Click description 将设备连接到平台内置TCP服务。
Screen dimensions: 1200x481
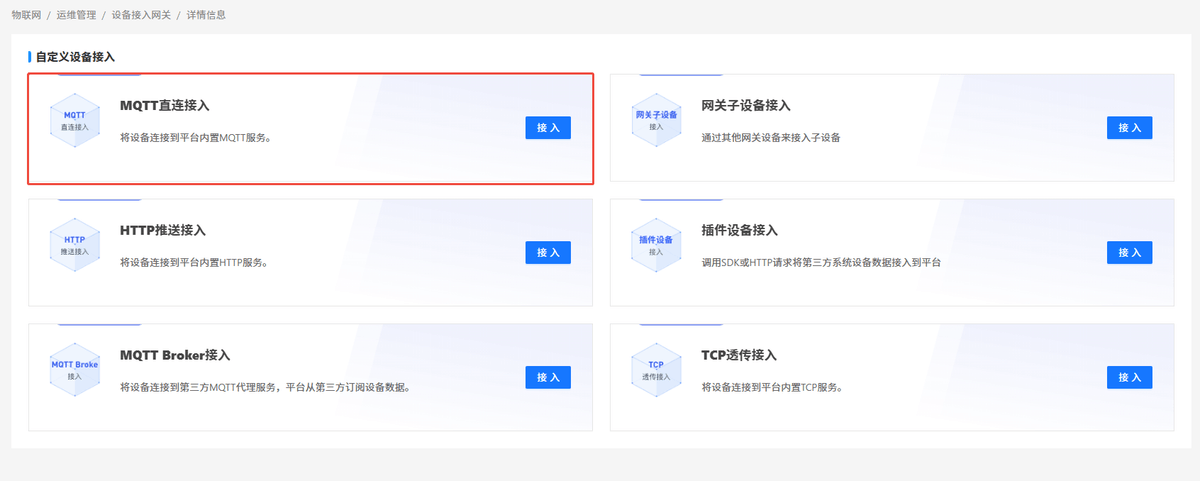coord(773,387)
